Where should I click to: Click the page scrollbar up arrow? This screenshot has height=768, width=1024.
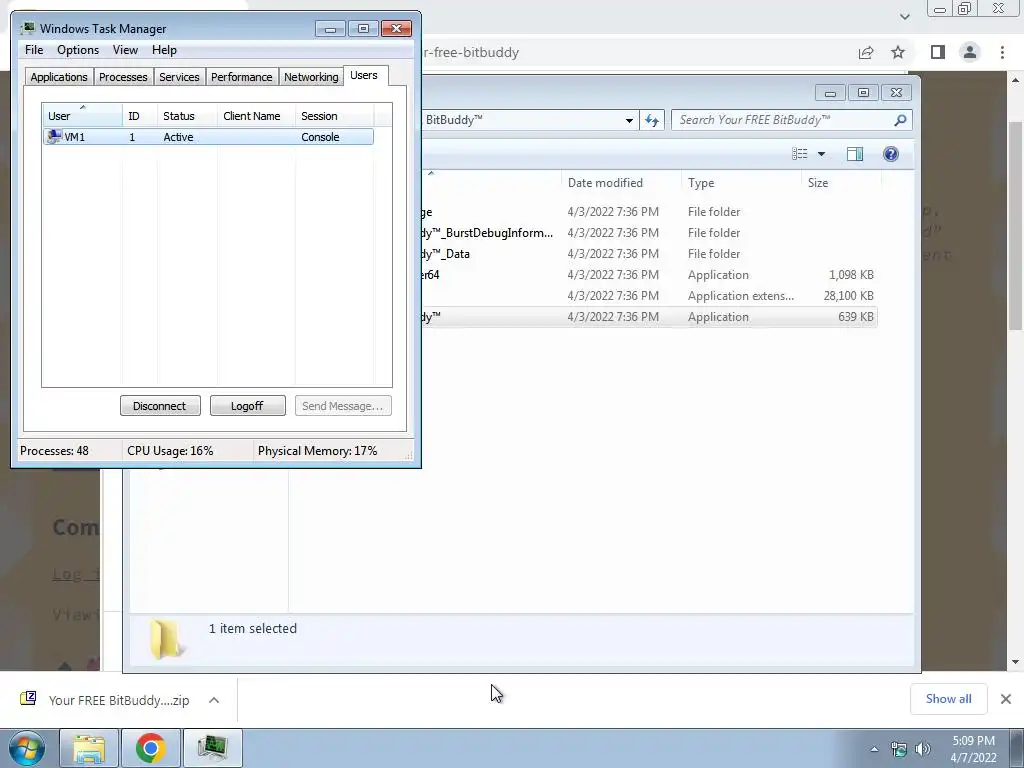[x=1015, y=80]
